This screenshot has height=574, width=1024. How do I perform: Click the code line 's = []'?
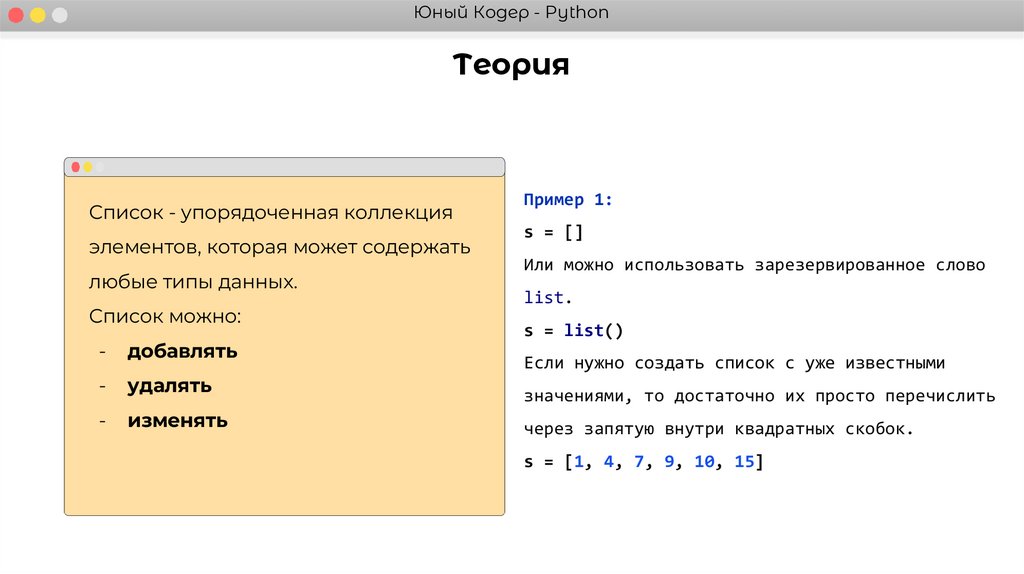point(553,232)
